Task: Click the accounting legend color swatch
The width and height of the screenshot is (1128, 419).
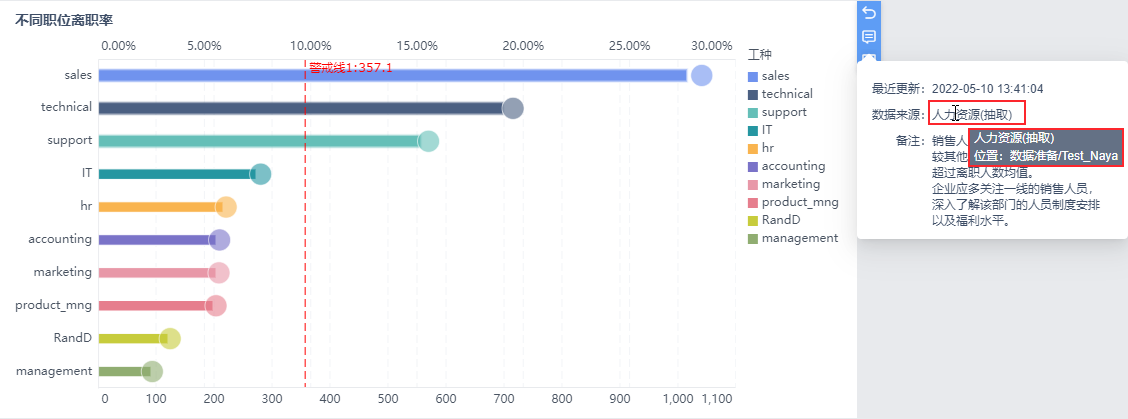Action: coord(753,166)
